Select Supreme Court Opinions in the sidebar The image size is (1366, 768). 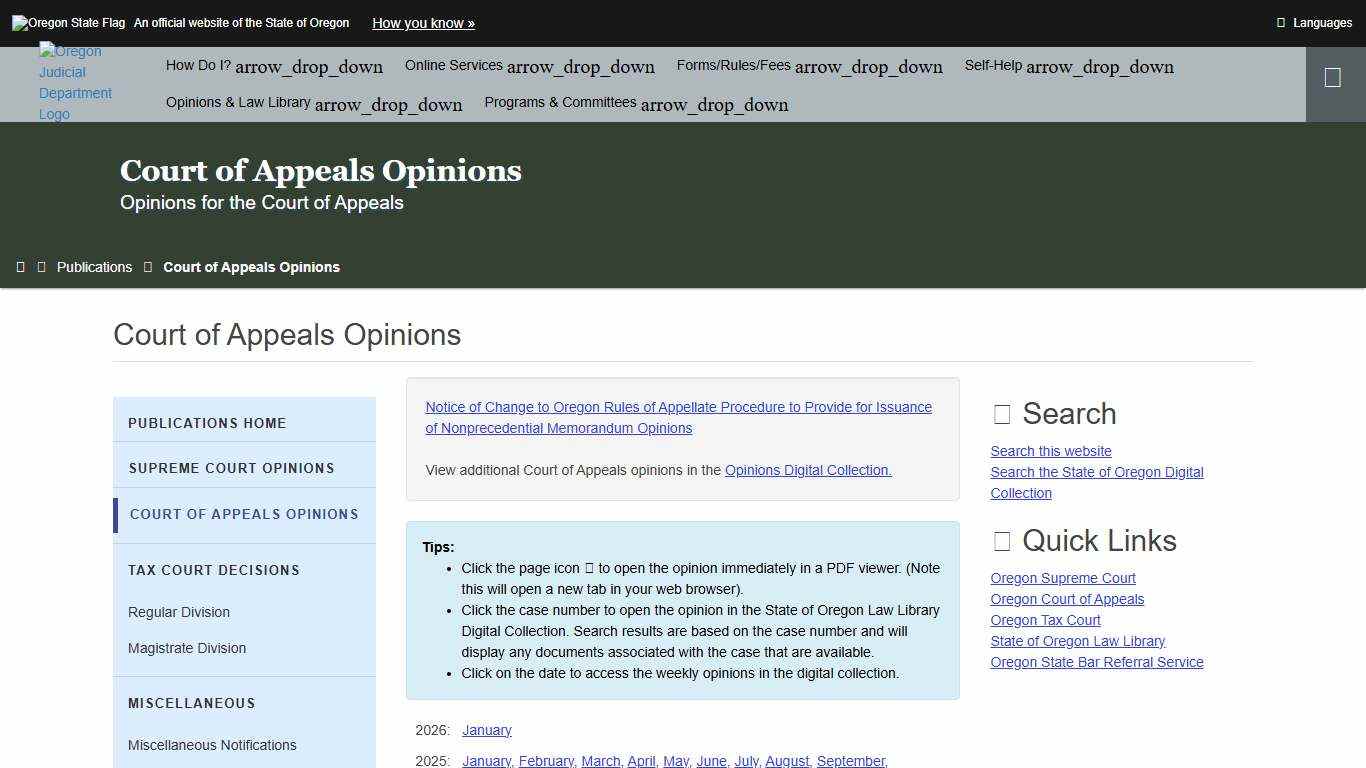click(x=231, y=467)
